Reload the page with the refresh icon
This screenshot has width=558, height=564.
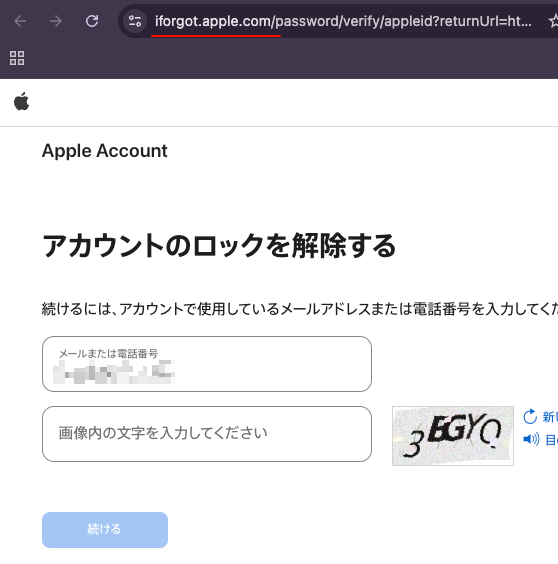click(92, 21)
